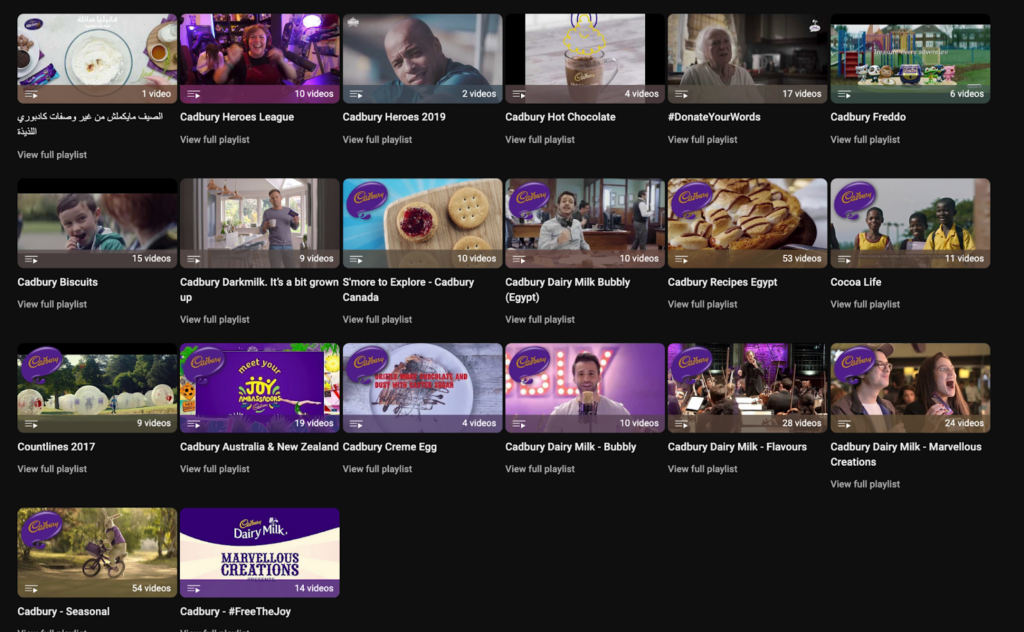Viewport: 1024px width, 632px height.
Task: Click playlist icon on Countlines 2017 thumbnail
Action: (x=31, y=423)
